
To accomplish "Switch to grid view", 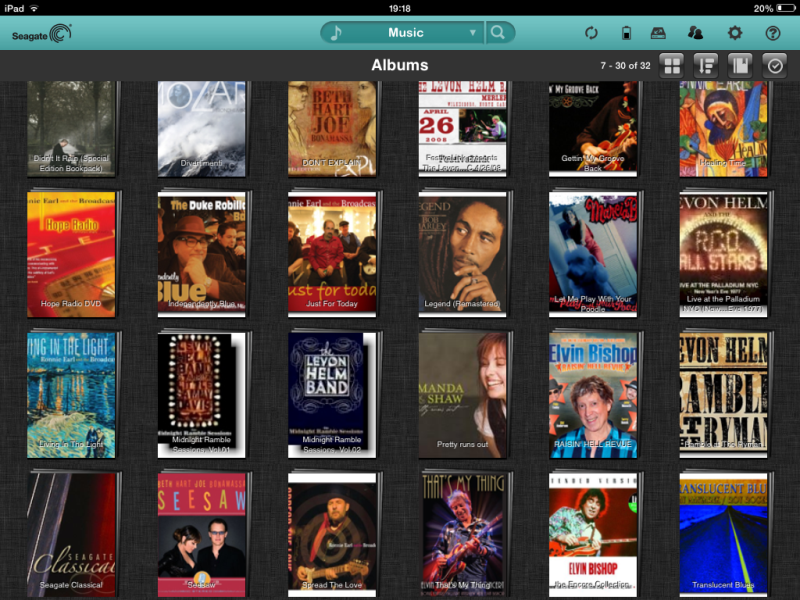I will click(x=672, y=65).
